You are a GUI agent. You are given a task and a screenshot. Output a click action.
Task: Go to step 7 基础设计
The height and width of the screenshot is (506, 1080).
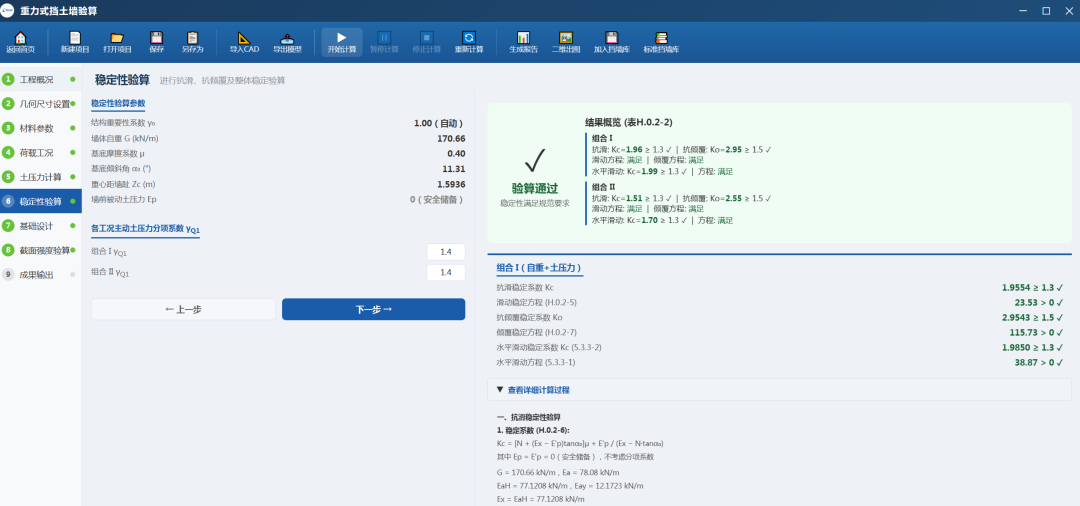41,226
